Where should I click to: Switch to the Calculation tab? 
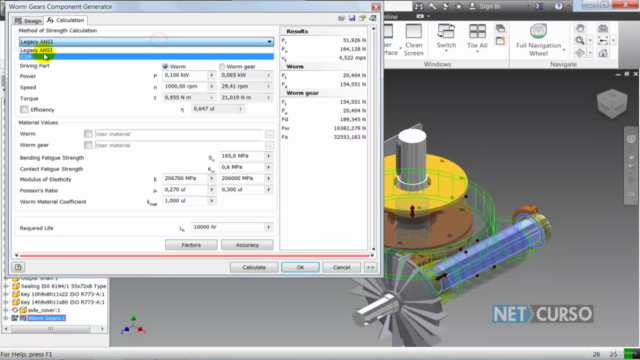click(66, 20)
